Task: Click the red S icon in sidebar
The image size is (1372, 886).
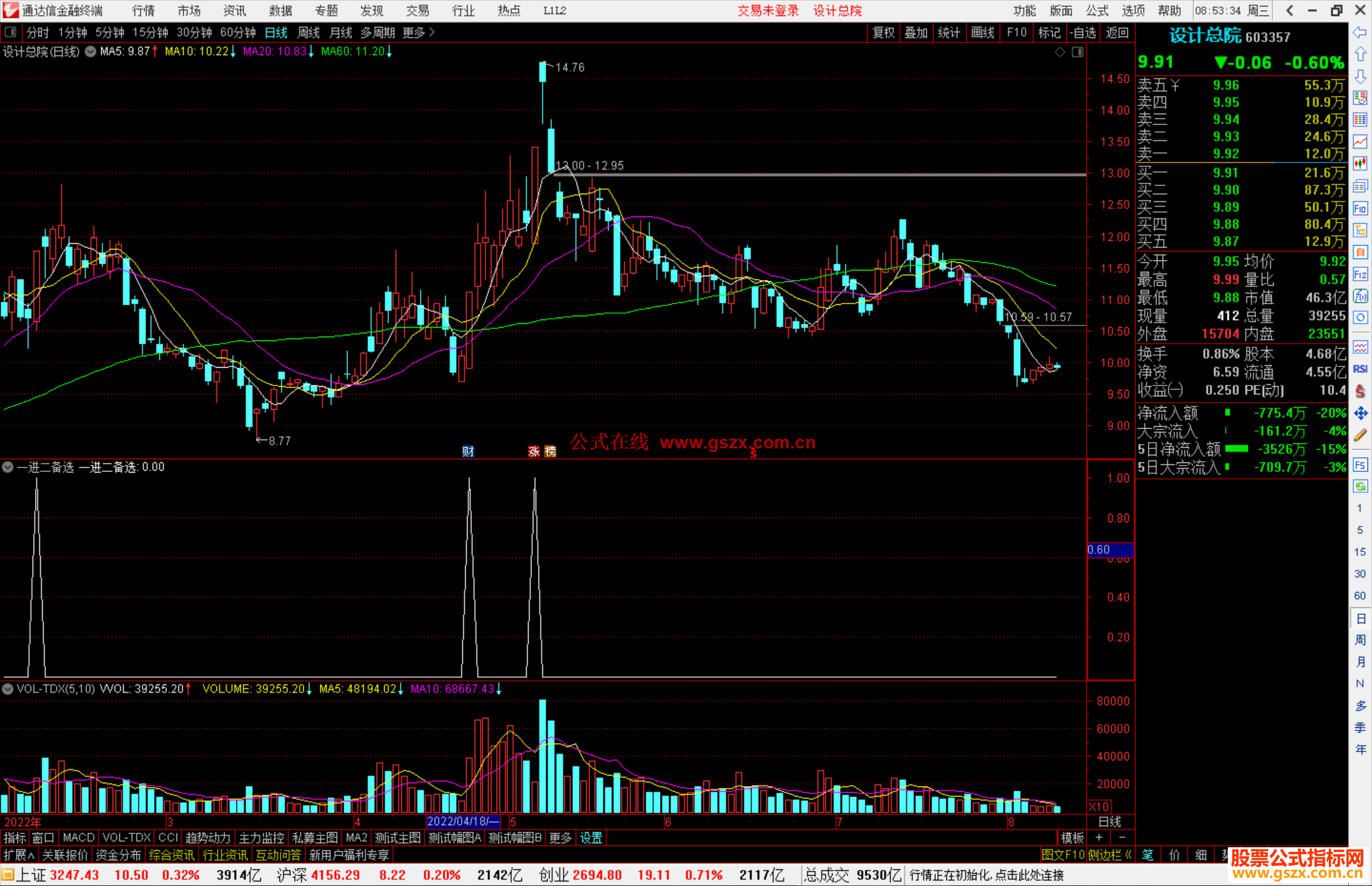Action: coord(1360,391)
